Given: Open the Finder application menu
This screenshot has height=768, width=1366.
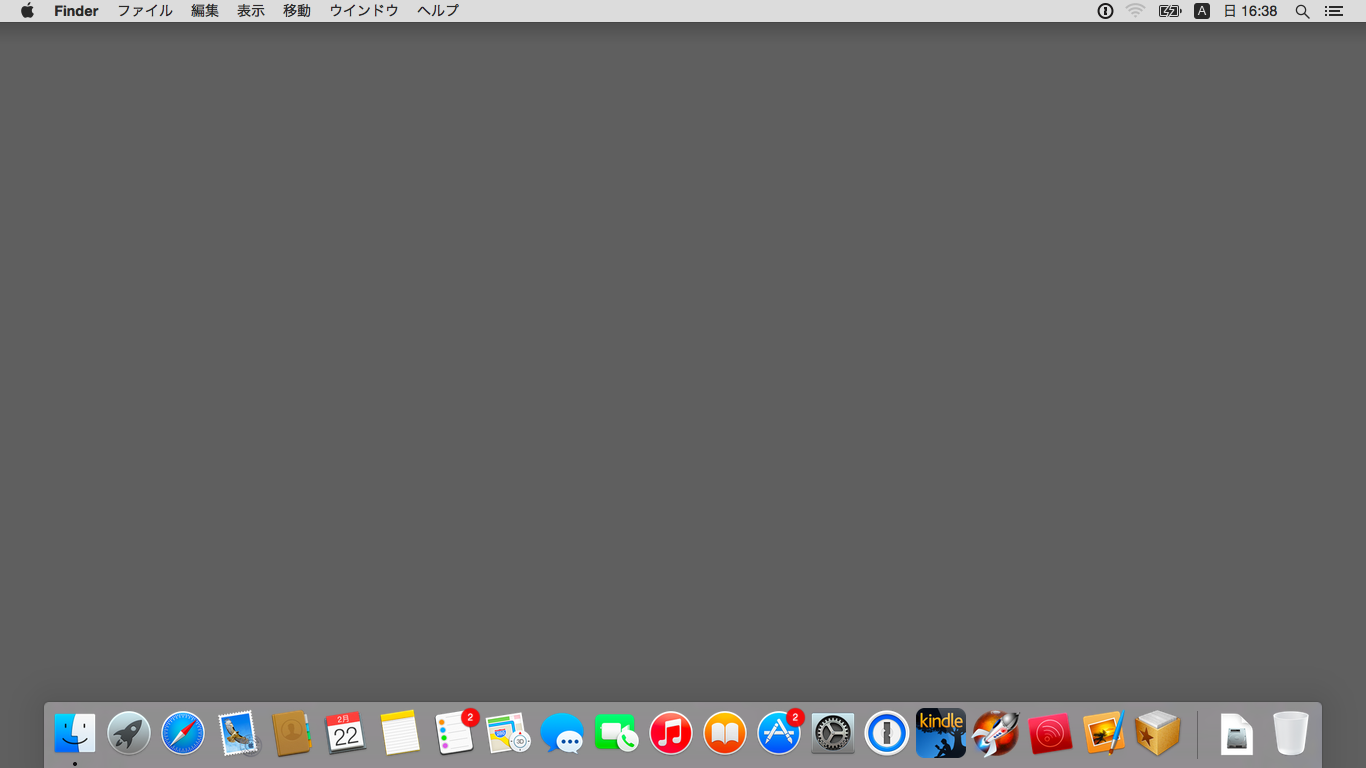Looking at the screenshot, I should (x=76, y=11).
